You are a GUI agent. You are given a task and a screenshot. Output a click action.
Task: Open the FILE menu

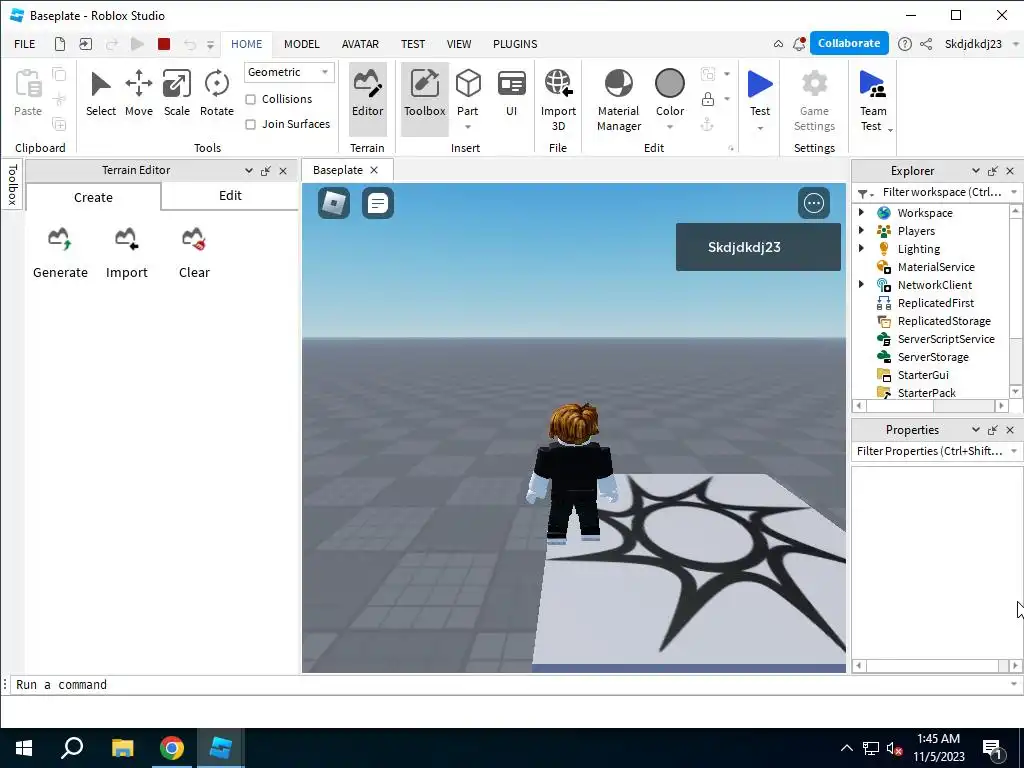25,44
